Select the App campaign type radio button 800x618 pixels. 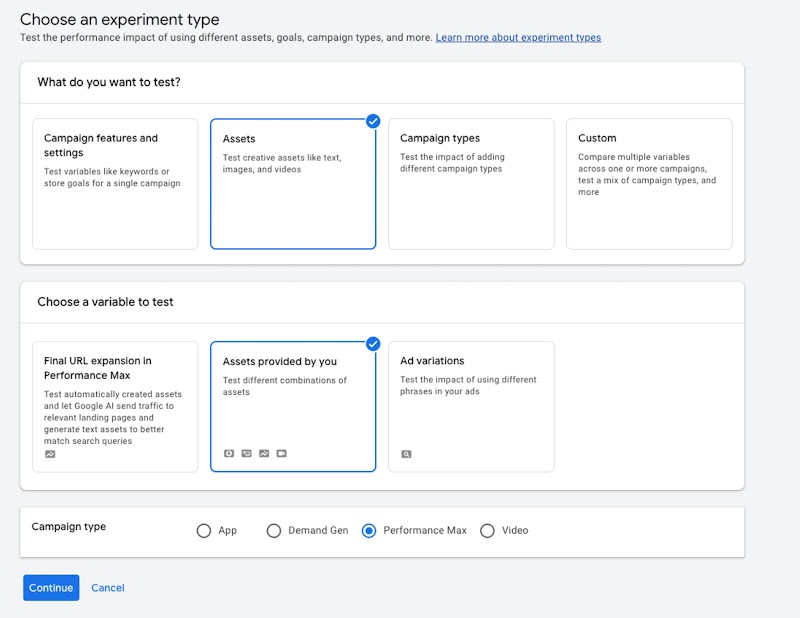[x=204, y=532]
